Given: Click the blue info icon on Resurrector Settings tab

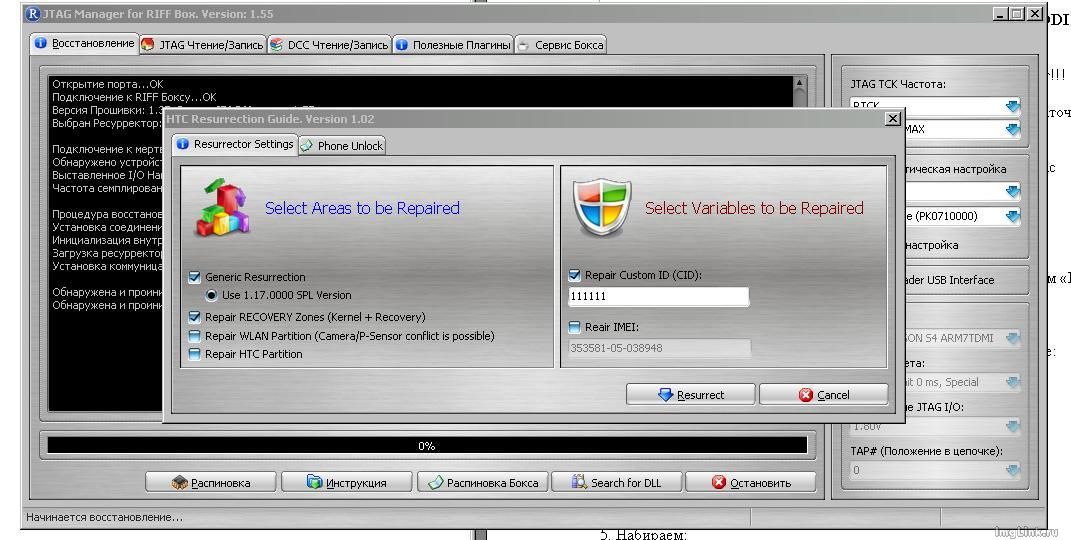Looking at the screenshot, I should 183,144.
